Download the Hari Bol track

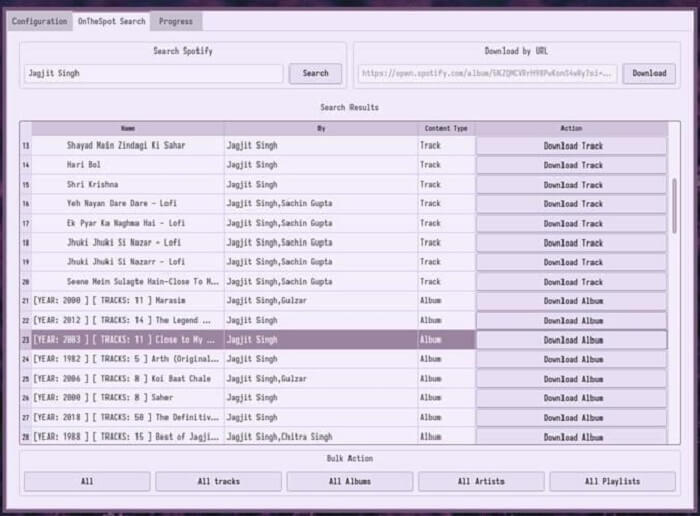[x=572, y=165]
